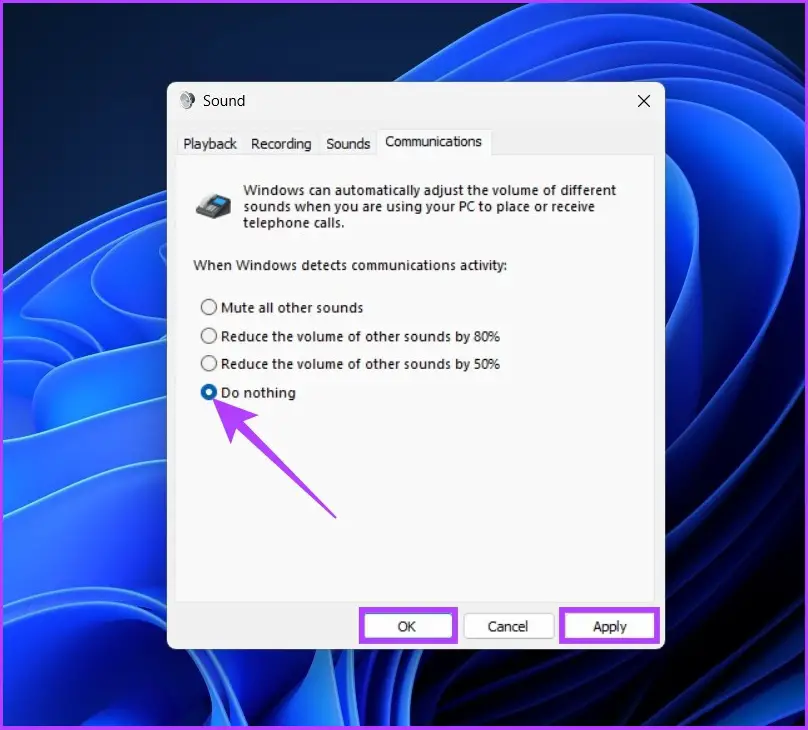Screen dimensions: 808x730
Task: Close the Sound dialog with the X
Action: point(644,101)
